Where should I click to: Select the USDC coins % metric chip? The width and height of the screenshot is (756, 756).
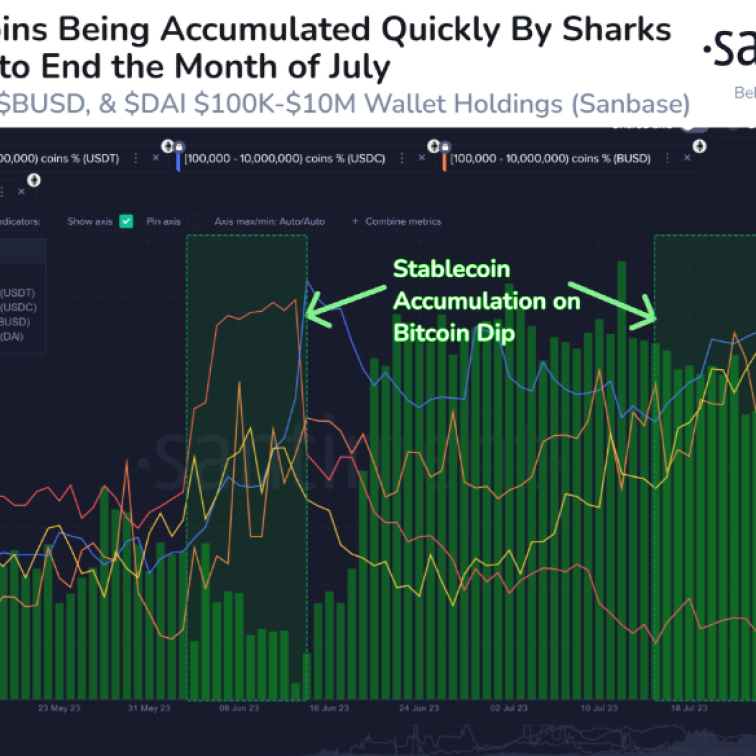[x=287, y=158]
